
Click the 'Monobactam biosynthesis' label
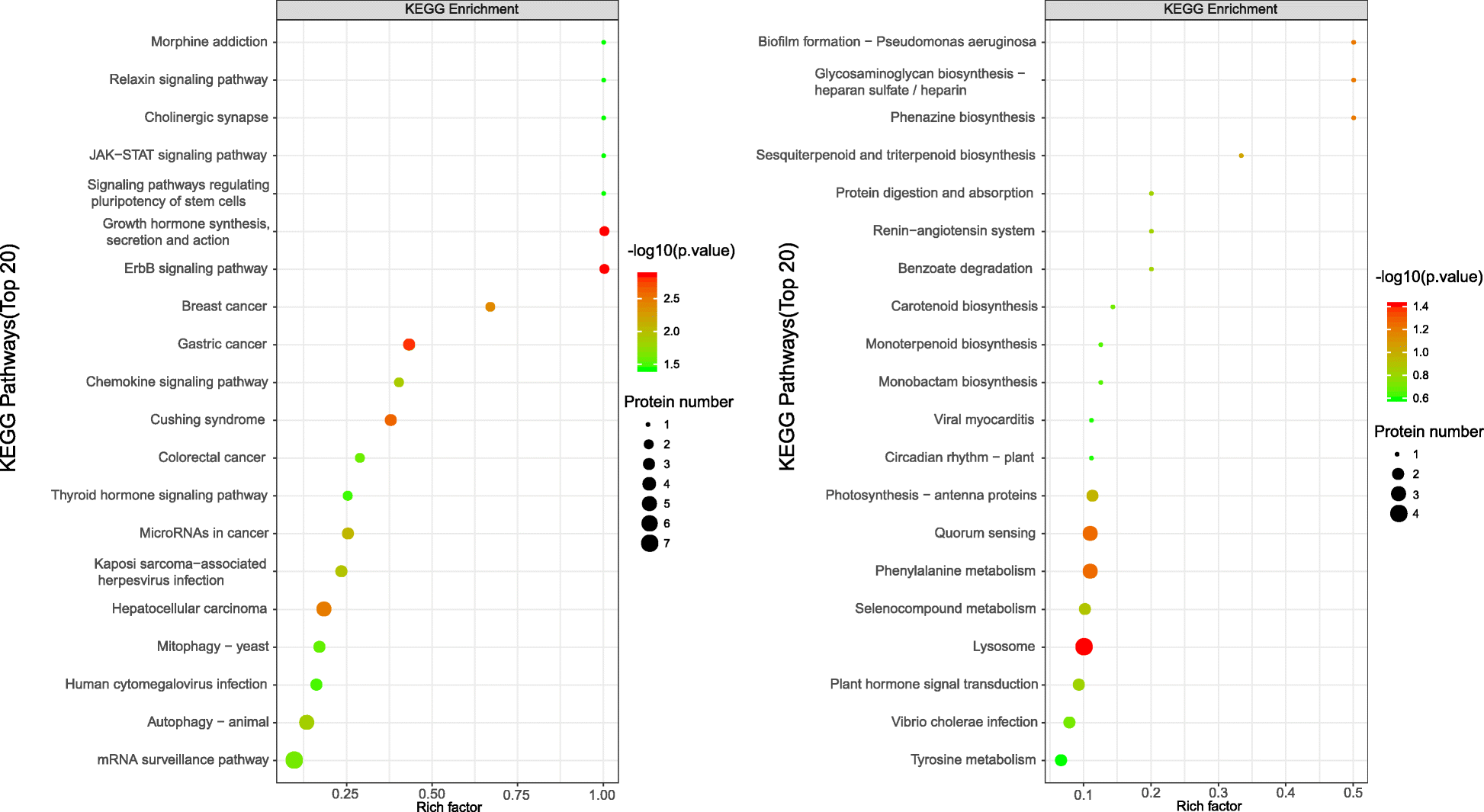click(x=958, y=382)
